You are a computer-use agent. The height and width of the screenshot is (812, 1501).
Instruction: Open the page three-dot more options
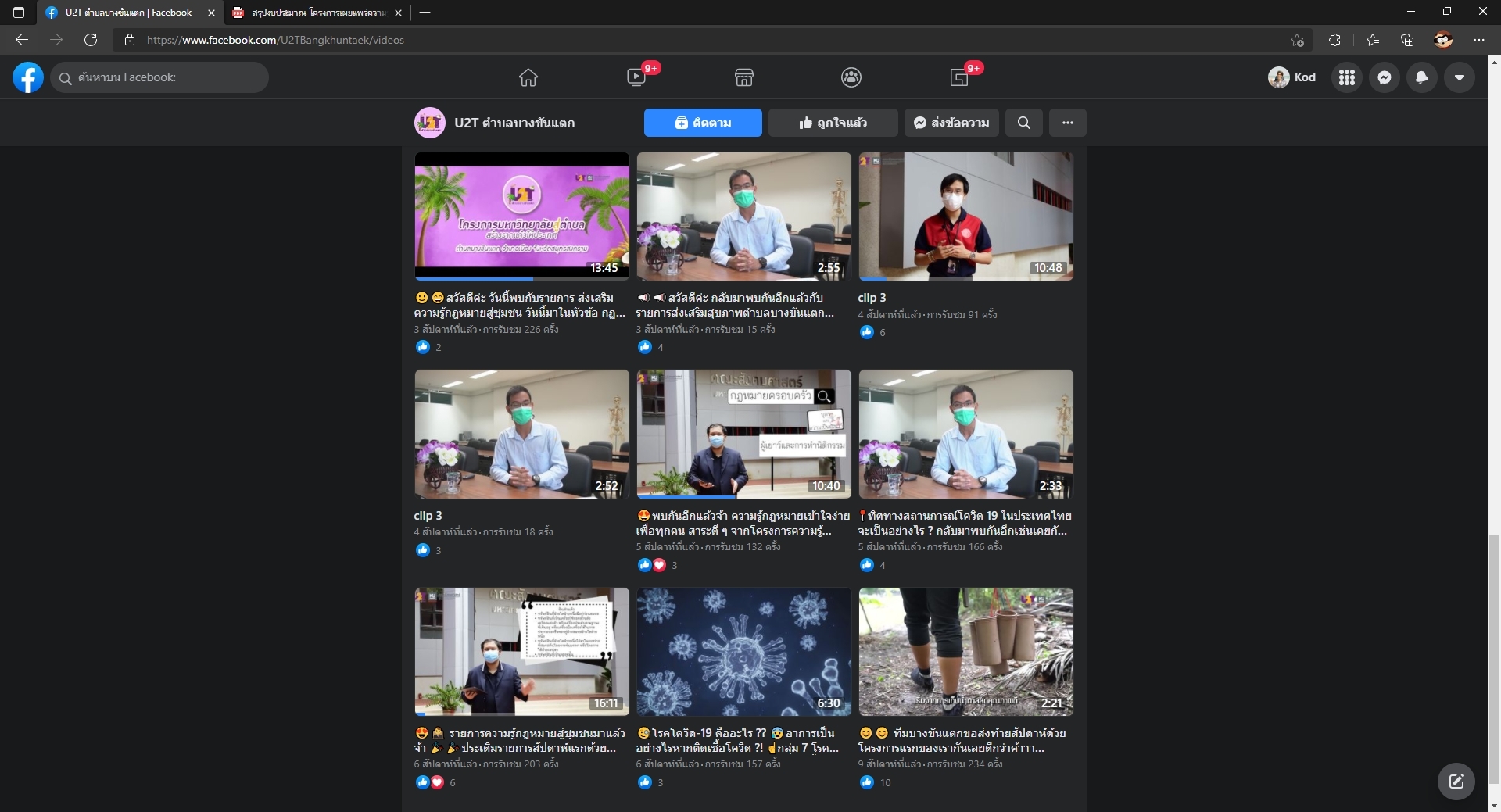coord(1067,123)
